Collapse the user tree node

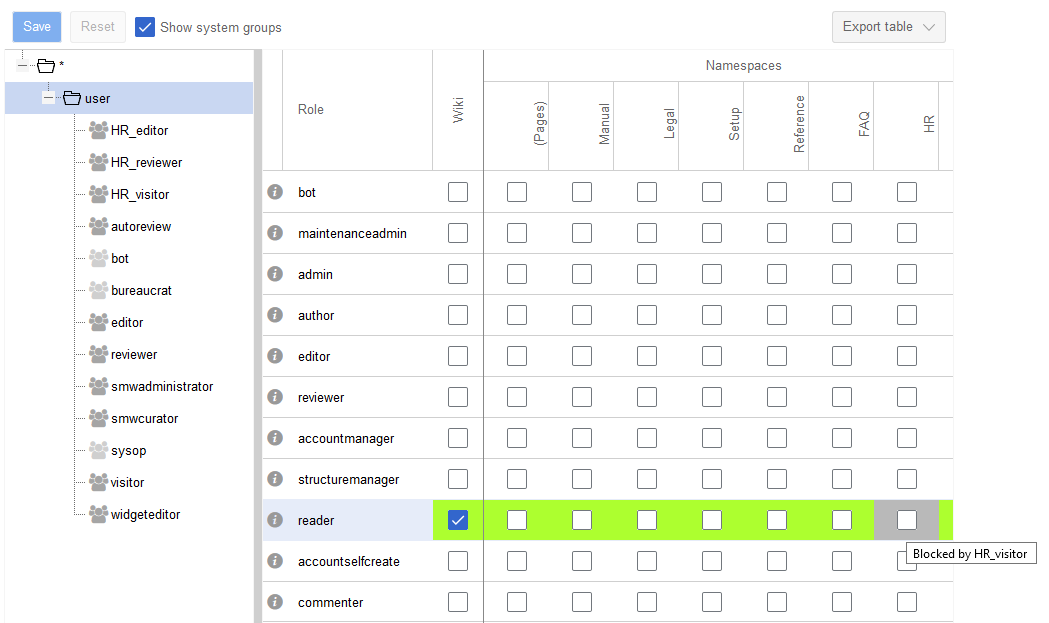click(48, 98)
